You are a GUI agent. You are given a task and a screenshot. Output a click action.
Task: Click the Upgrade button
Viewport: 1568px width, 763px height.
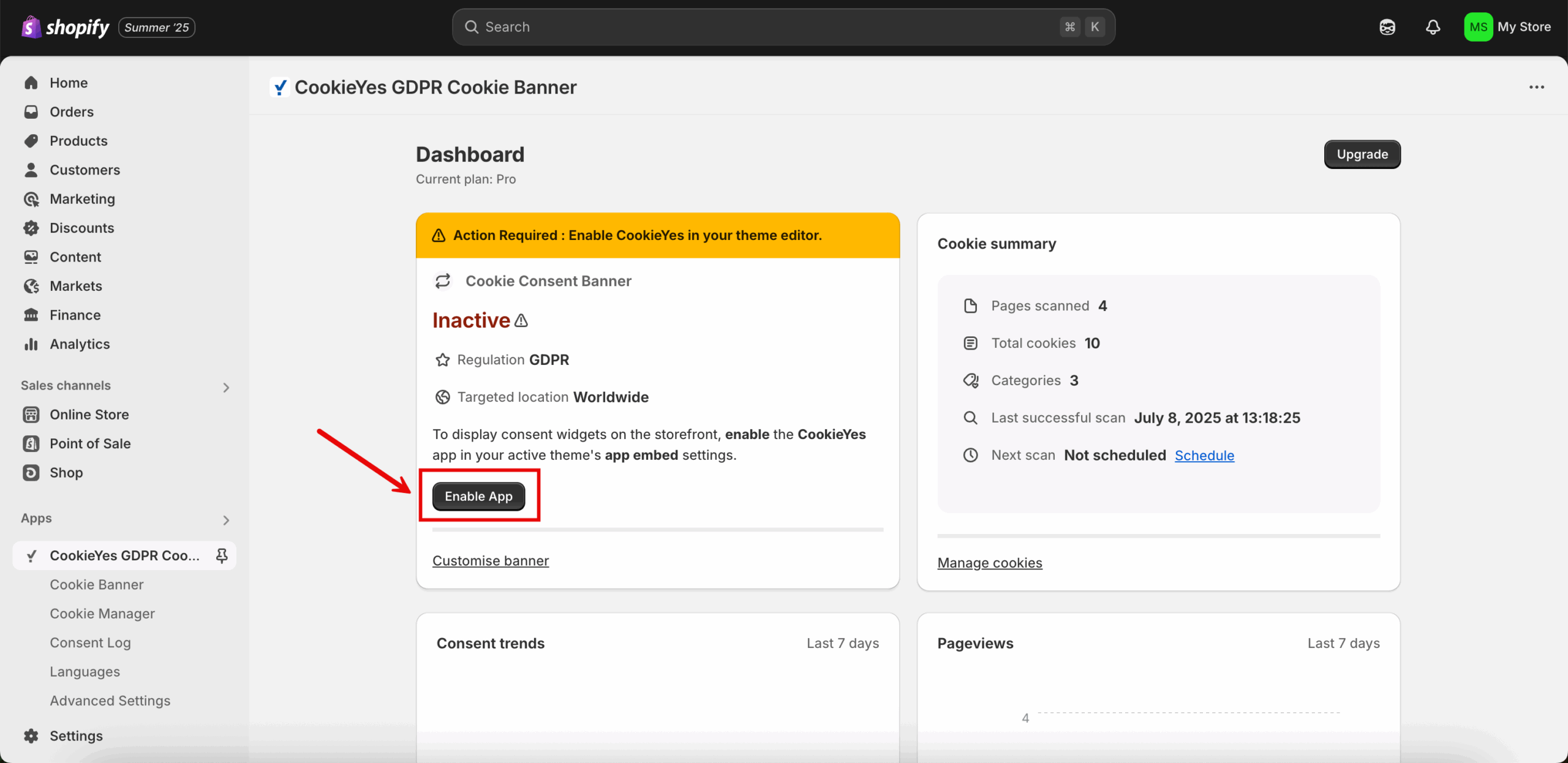click(x=1362, y=154)
